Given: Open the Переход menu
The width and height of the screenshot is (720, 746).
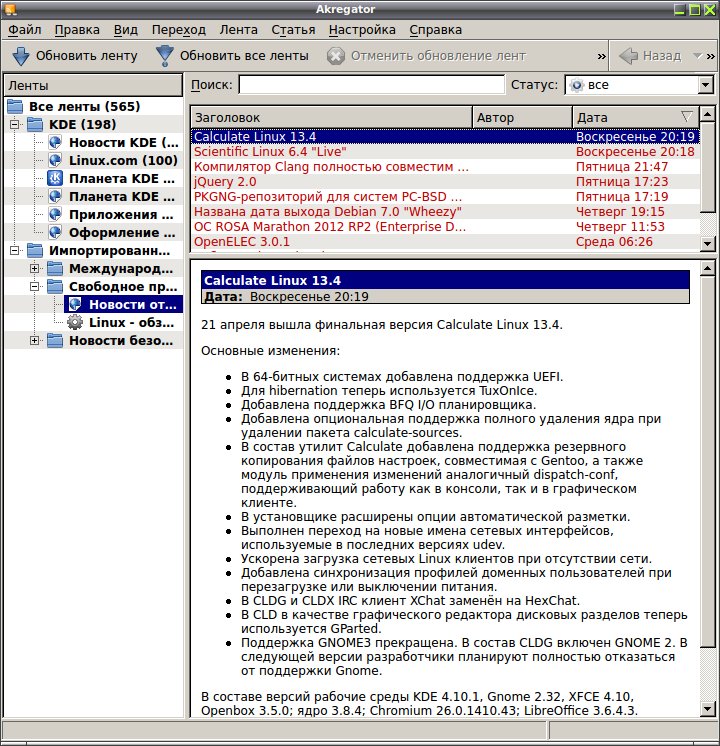Looking at the screenshot, I should point(179,29).
